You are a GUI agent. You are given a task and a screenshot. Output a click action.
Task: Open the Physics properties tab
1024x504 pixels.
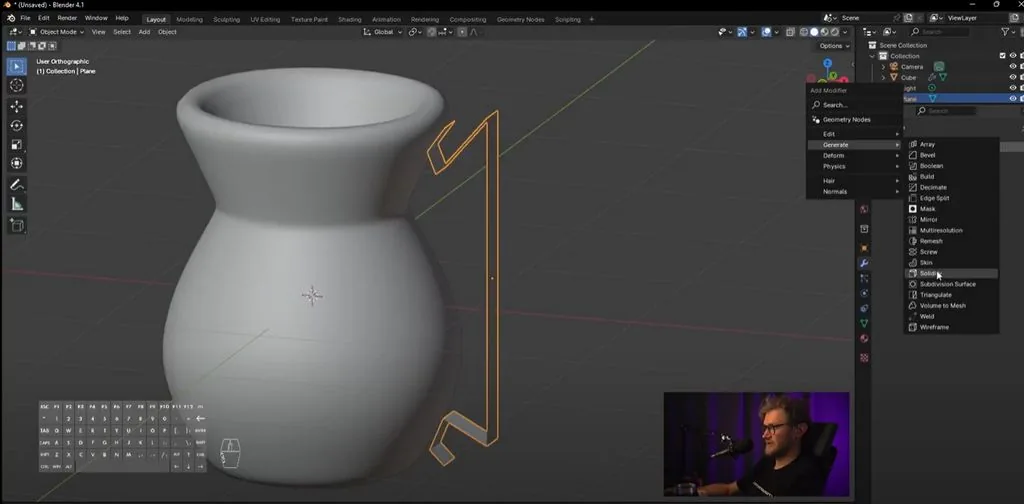click(x=864, y=293)
